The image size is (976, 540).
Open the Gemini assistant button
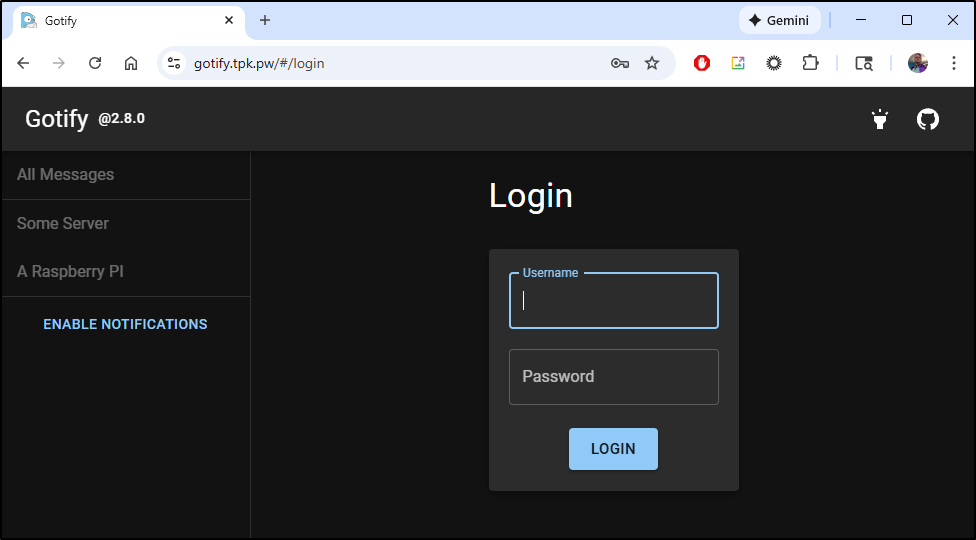779,20
